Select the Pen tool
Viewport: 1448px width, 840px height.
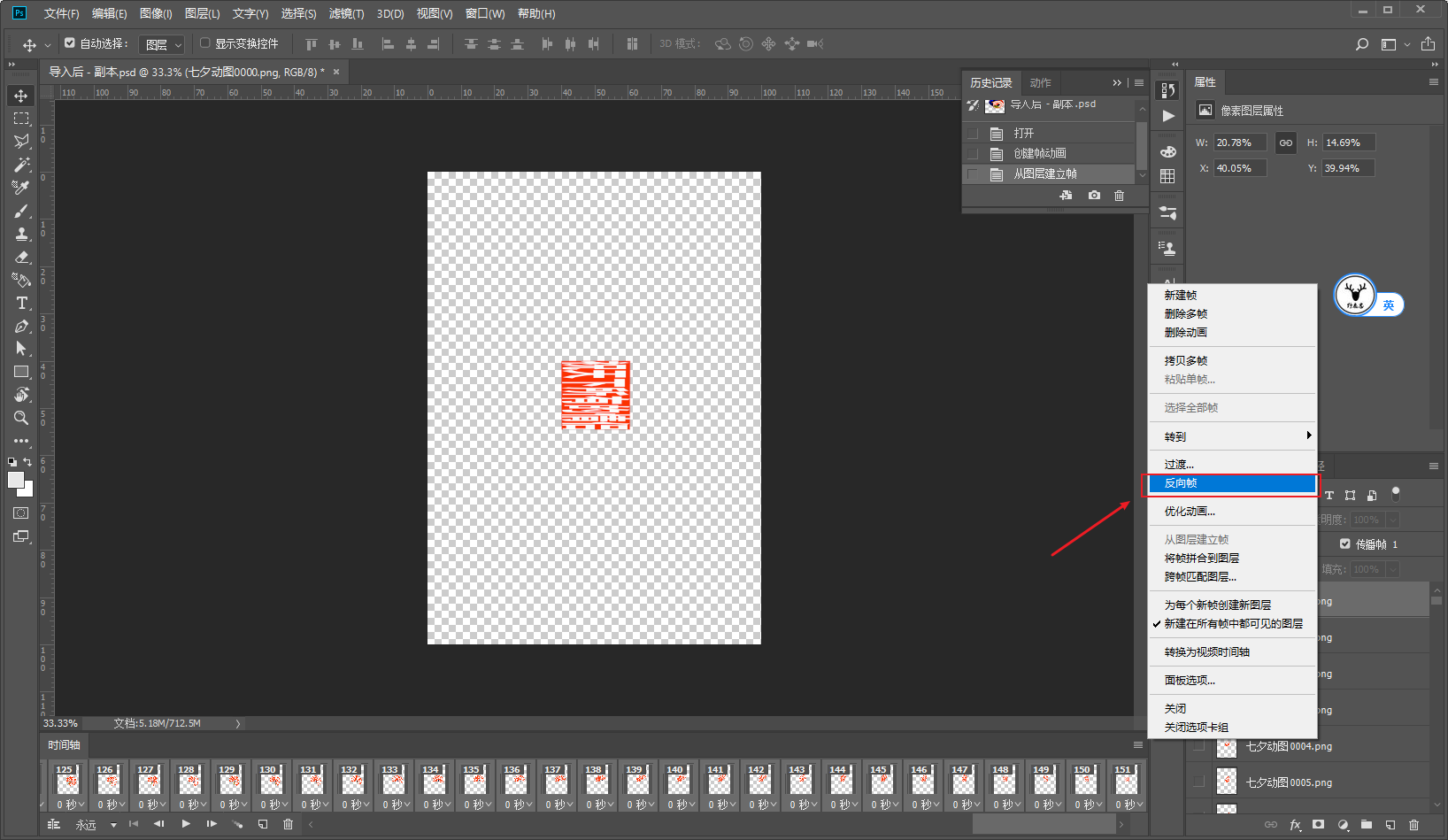coord(21,326)
